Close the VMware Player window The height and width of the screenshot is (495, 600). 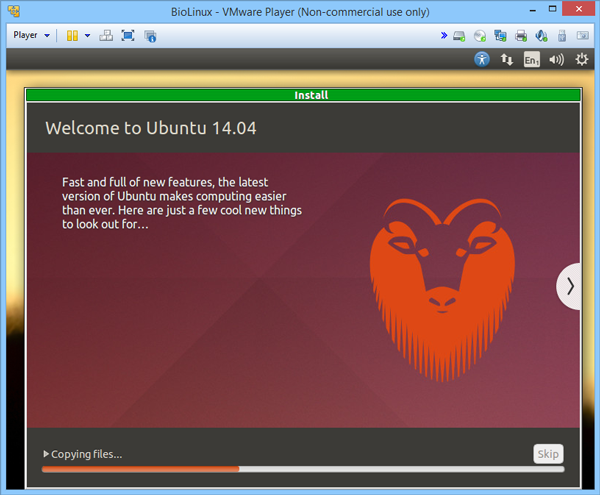[579, 9]
